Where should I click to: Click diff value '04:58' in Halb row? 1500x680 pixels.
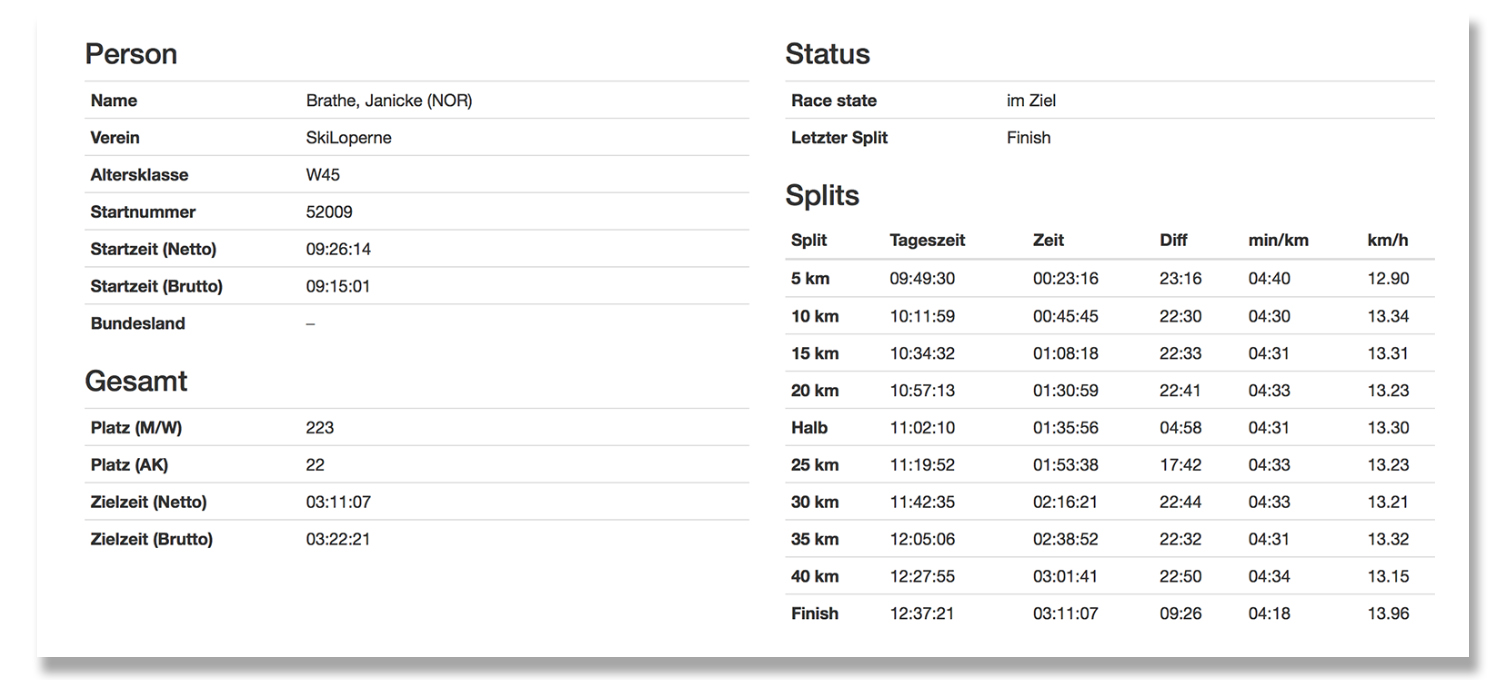[x=1181, y=428]
